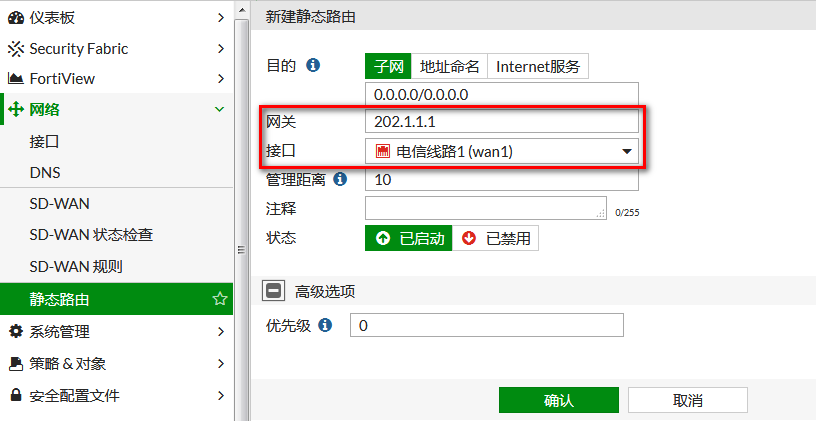Click the FortiView chart icon
The width and height of the screenshot is (816, 421).
[16, 79]
